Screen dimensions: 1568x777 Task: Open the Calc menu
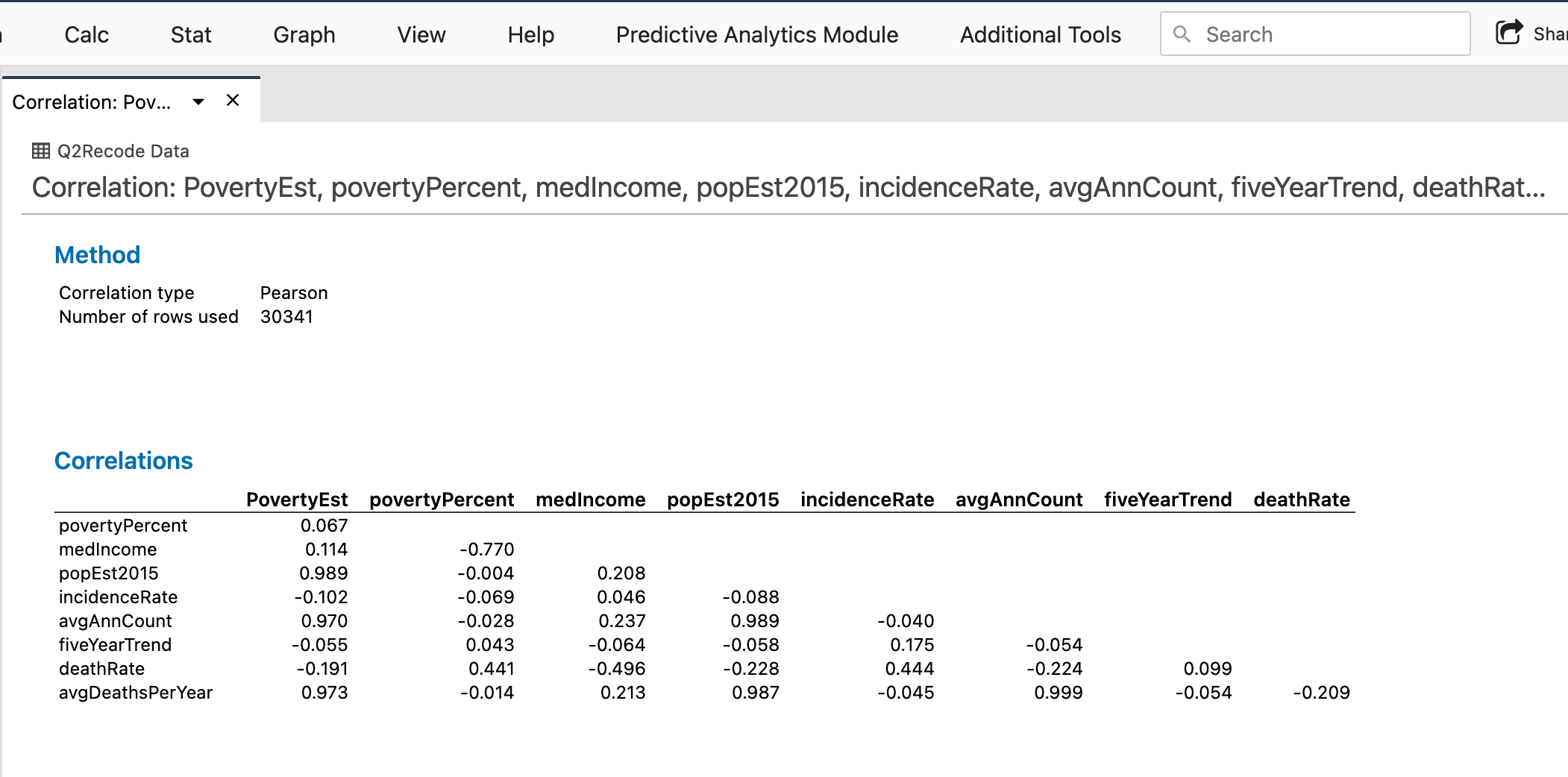[87, 34]
